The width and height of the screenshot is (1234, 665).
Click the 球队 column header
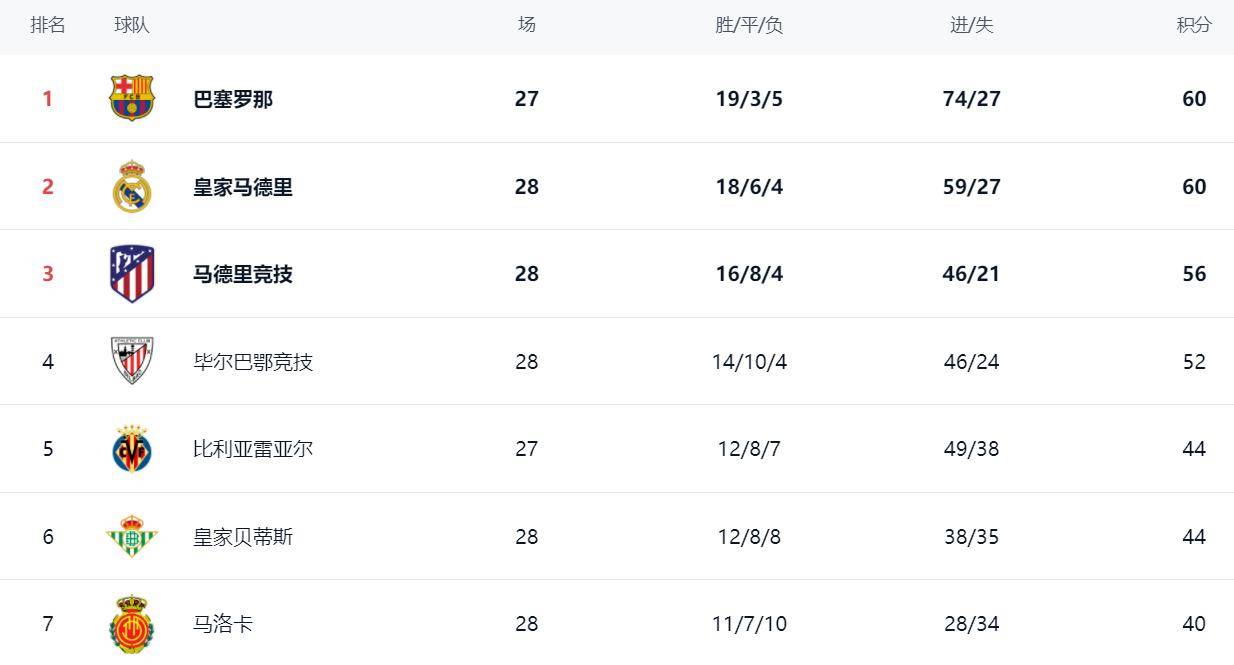click(x=132, y=25)
